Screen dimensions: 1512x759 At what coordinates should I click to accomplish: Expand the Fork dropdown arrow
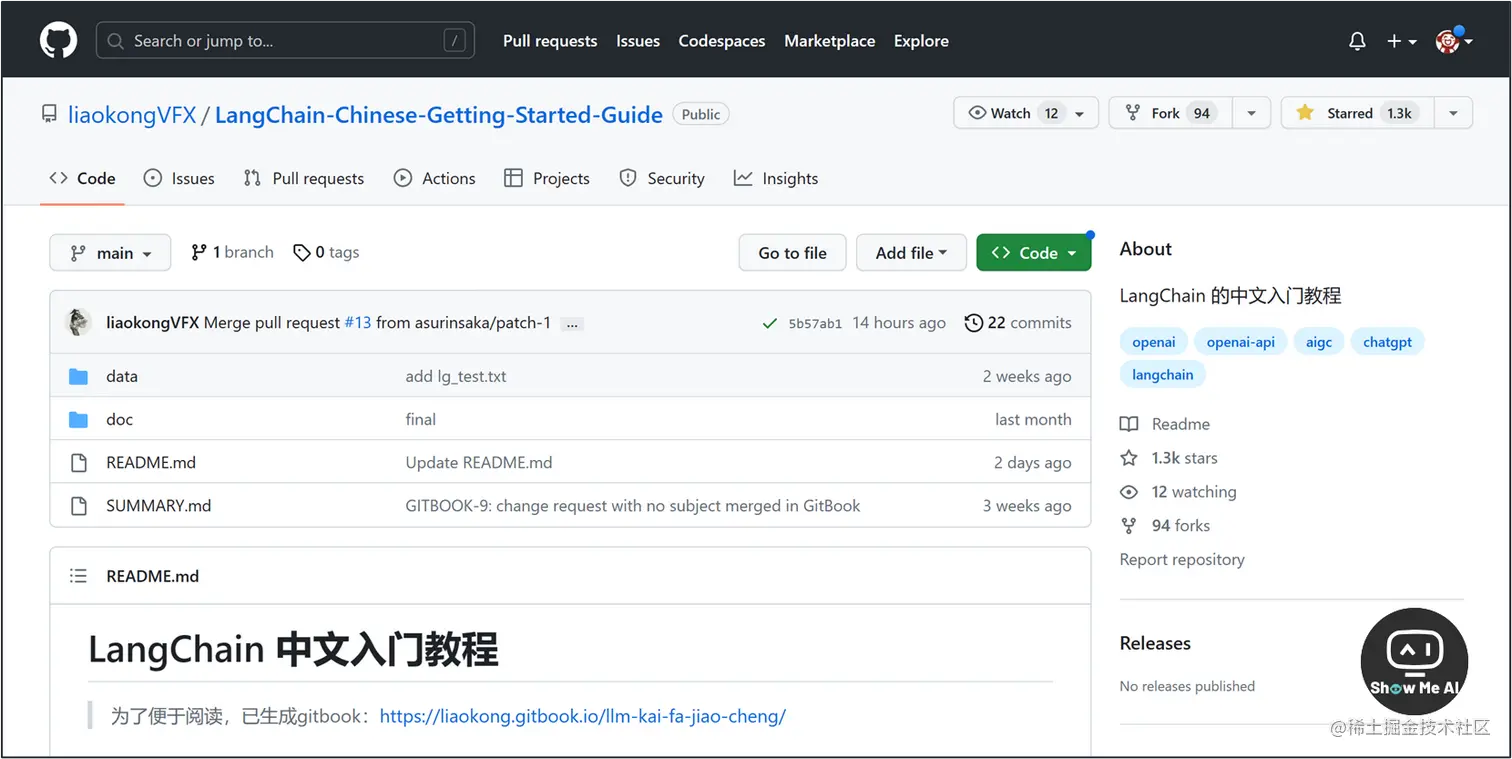[x=1252, y=114]
